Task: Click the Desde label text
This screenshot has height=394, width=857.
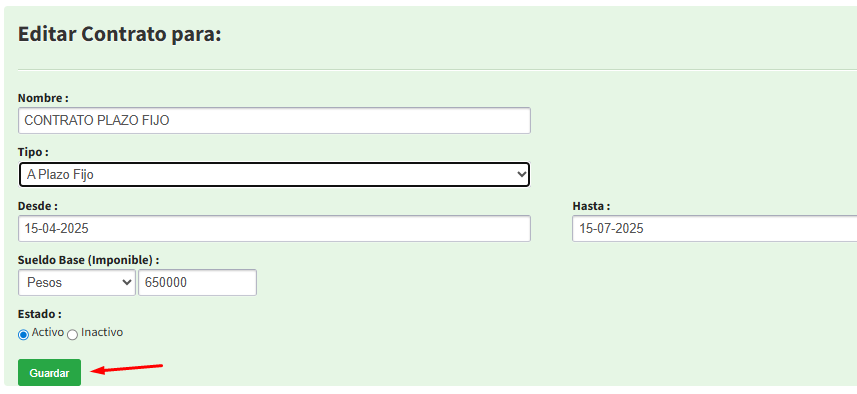Action: click(x=38, y=206)
